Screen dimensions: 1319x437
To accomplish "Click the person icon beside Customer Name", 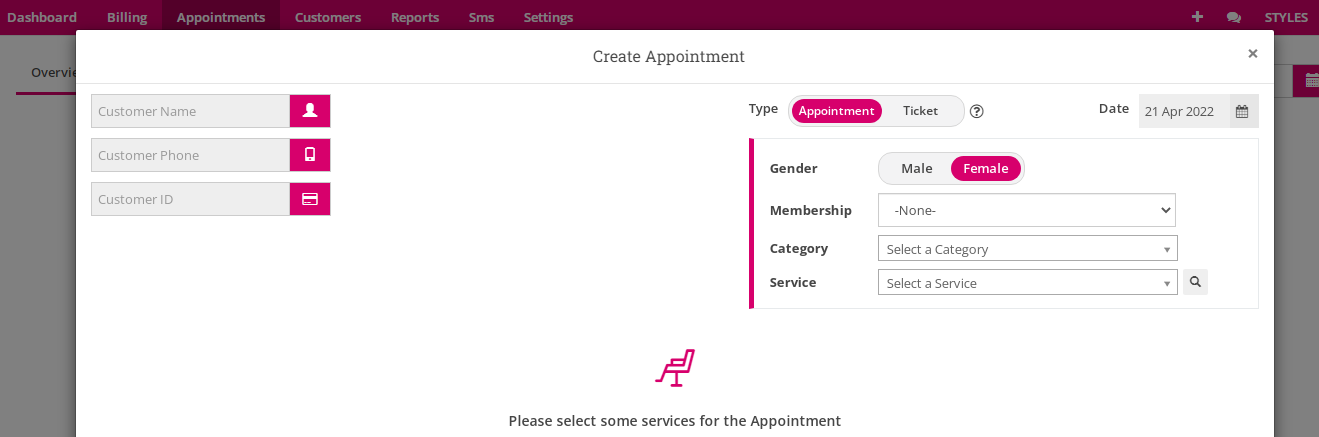I will tap(310, 111).
